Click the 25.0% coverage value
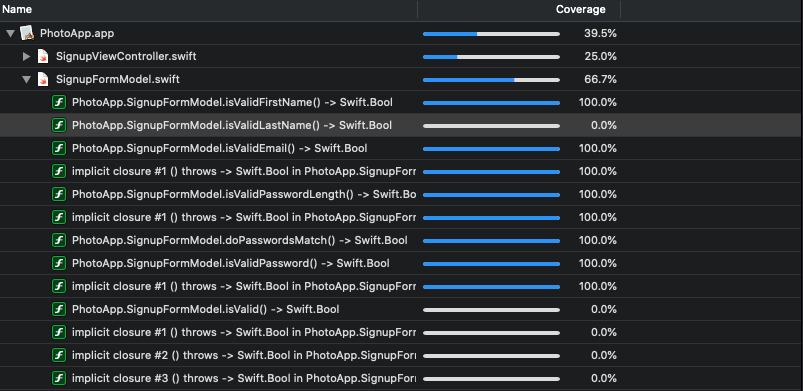This screenshot has width=803, height=391. pos(600,56)
